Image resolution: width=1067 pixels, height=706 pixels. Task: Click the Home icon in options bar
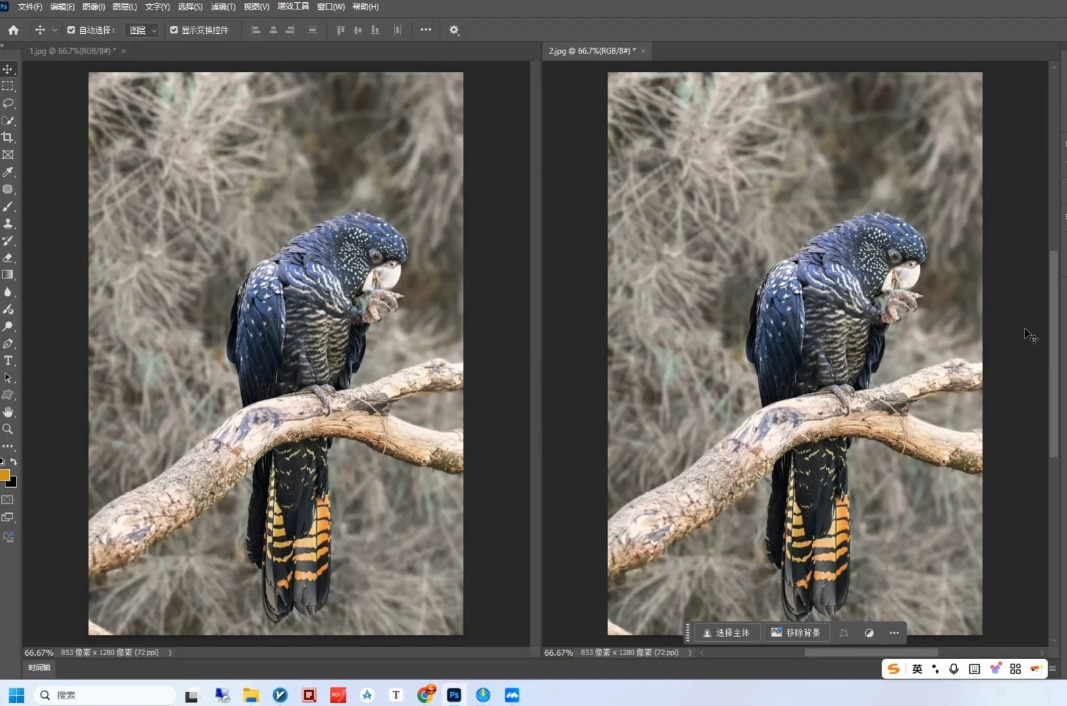13,30
